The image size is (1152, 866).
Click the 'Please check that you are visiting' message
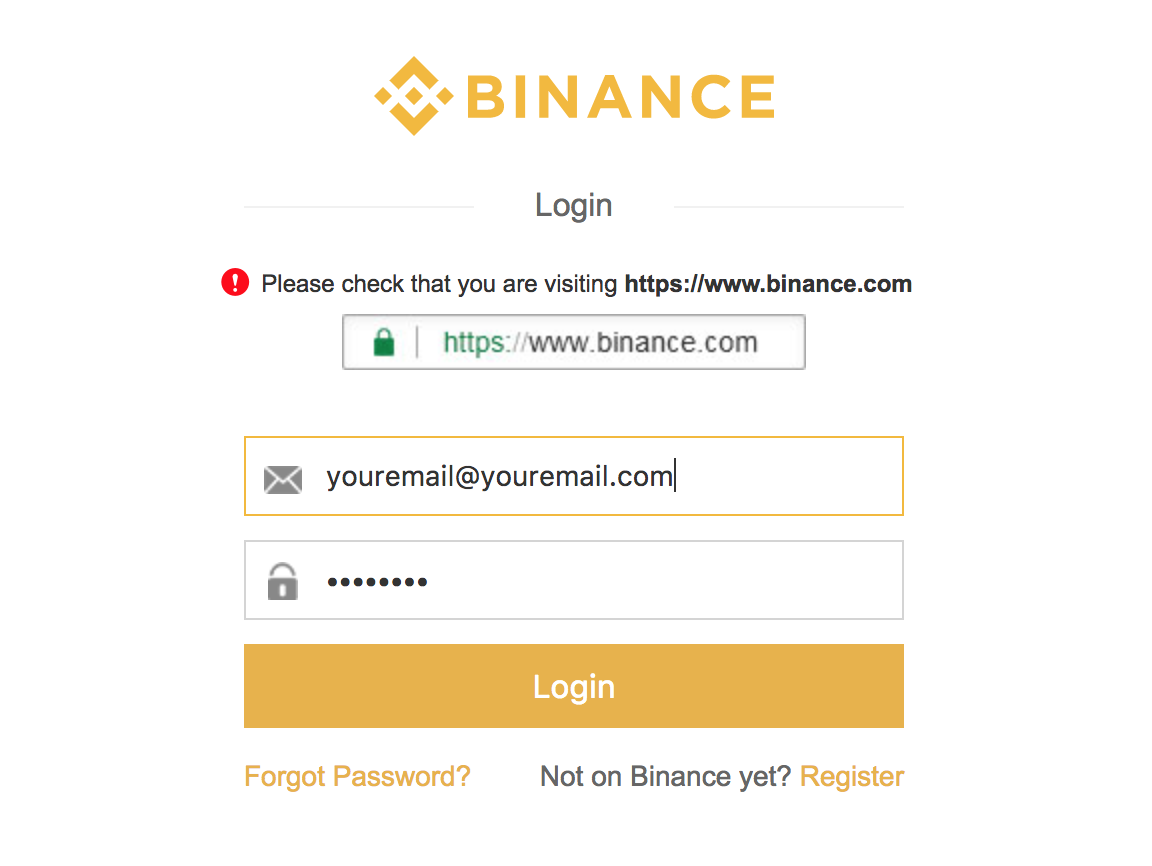pos(439,284)
